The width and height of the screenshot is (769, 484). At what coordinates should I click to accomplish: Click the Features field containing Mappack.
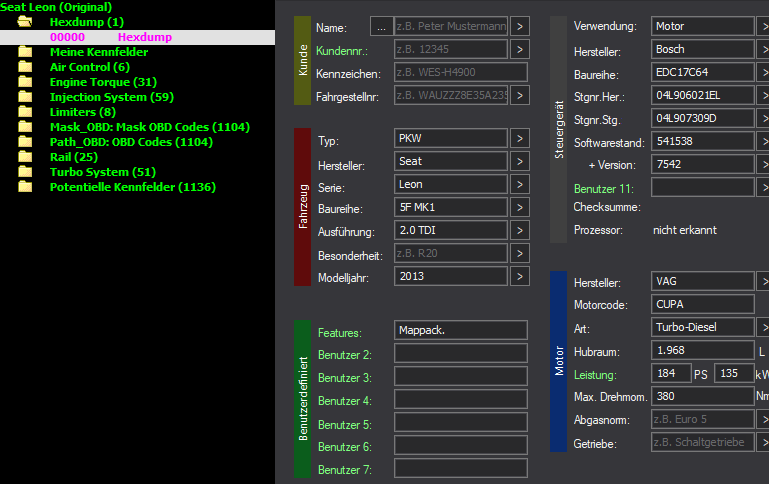pos(461,330)
